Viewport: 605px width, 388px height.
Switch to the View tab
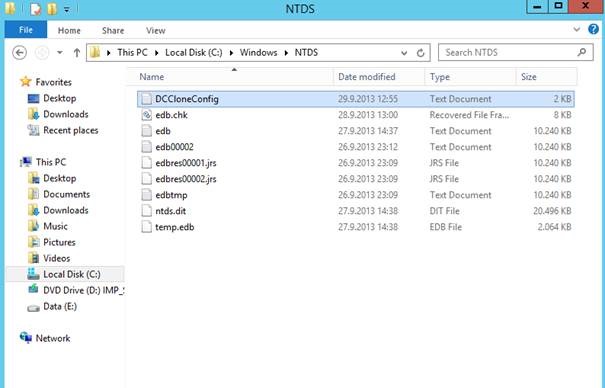(x=155, y=30)
